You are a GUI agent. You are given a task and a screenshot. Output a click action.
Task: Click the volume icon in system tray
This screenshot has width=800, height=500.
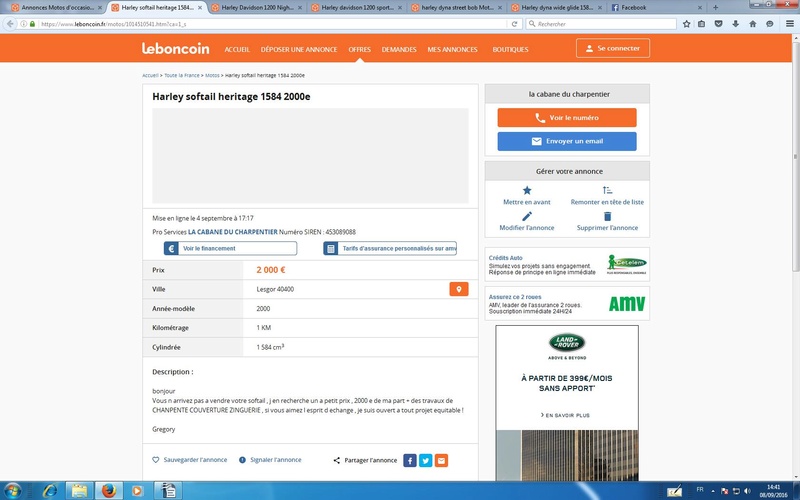(x=747, y=491)
